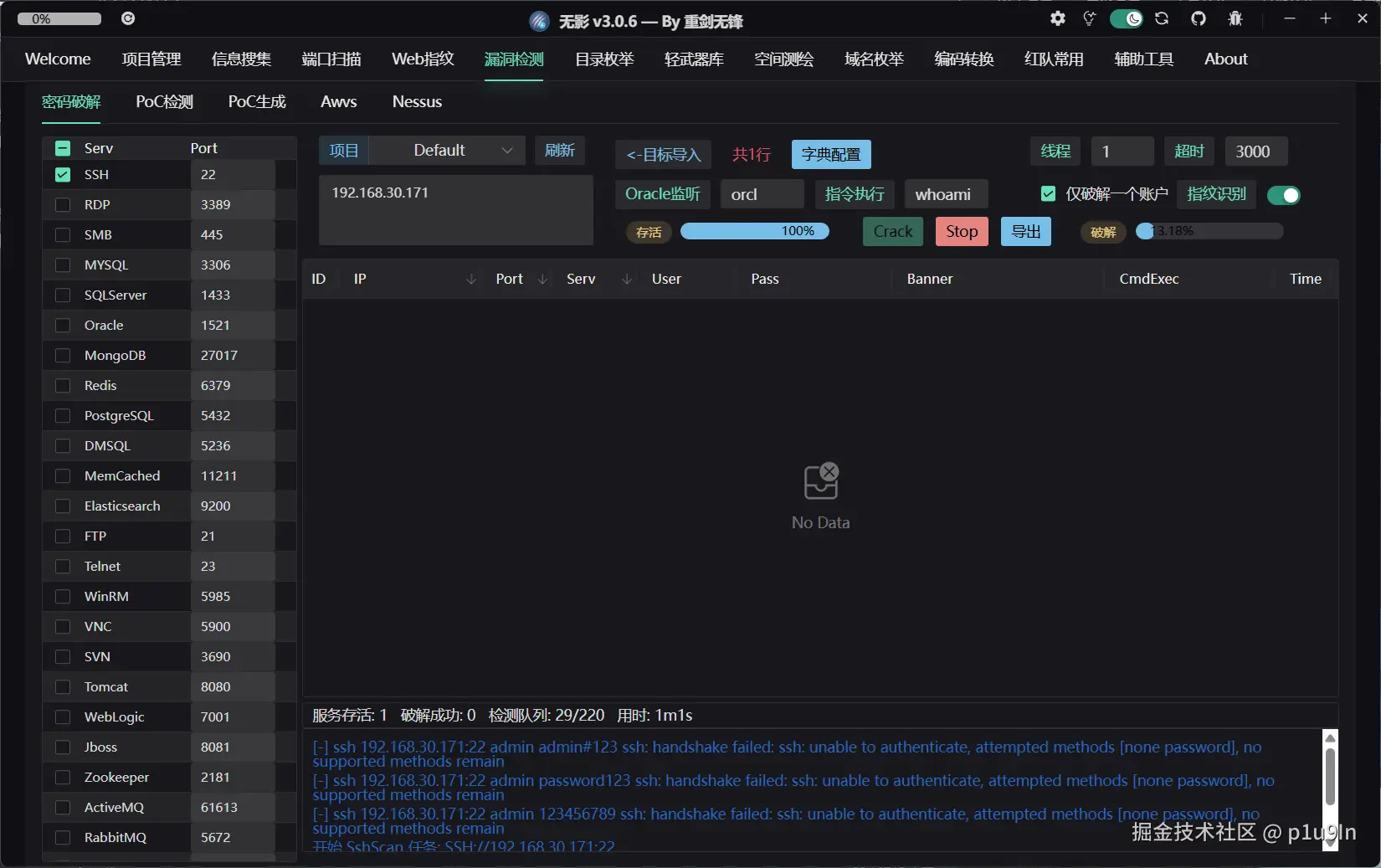
Task: Click the circular reload icon beside 0% bar
Action: (128, 18)
